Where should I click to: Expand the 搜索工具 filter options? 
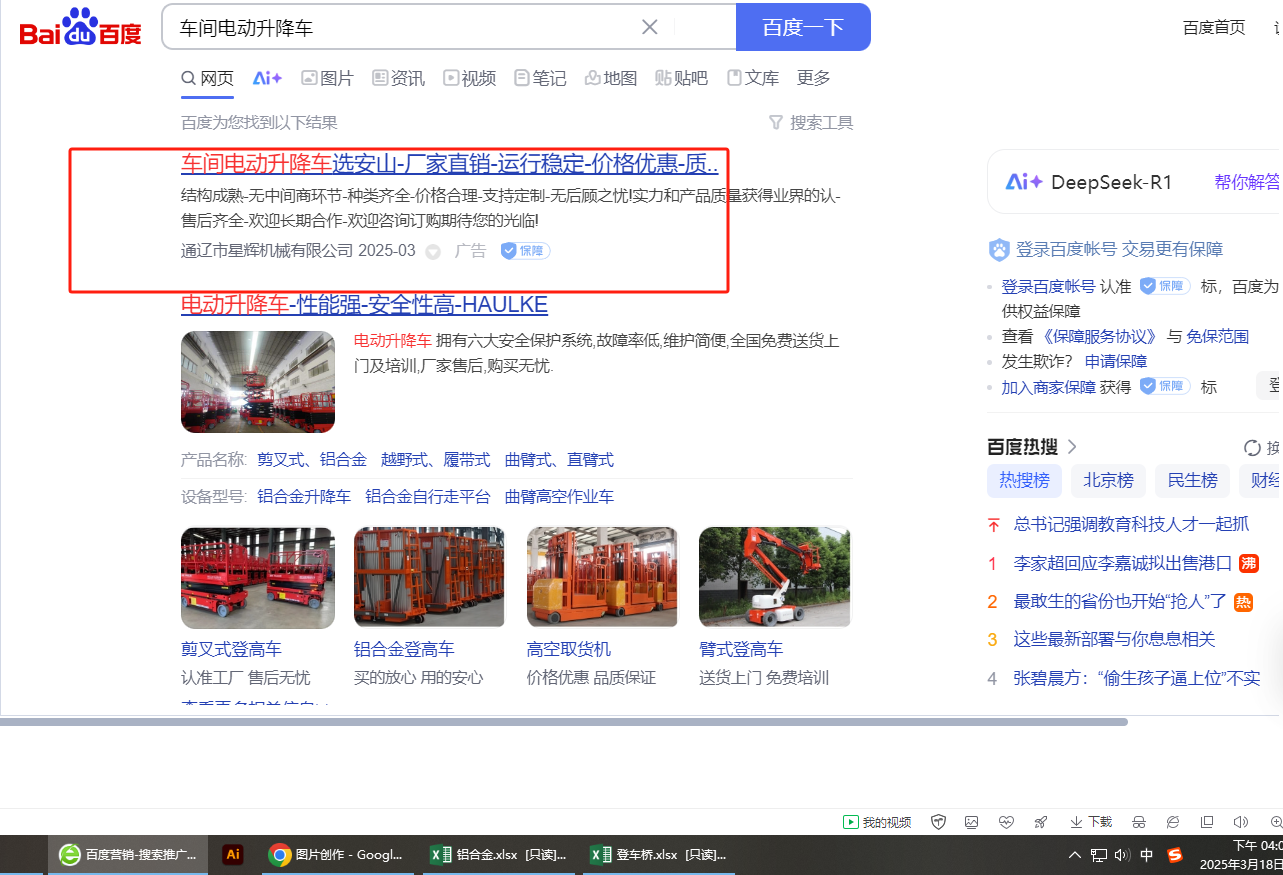pyautogui.click(x=811, y=123)
